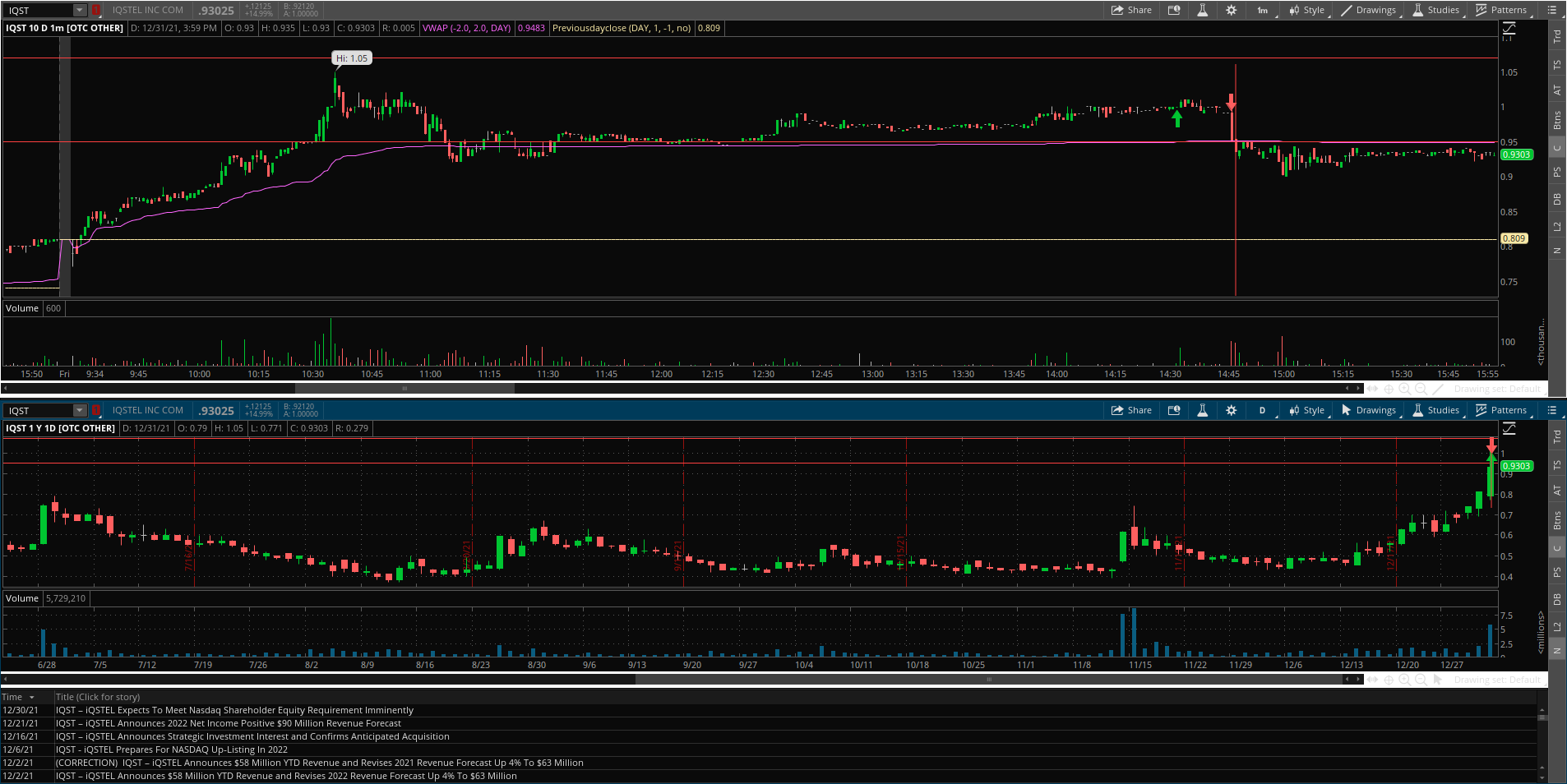
Task: Click the flask icon in the top chart toolbar
Action: pyautogui.click(x=1202, y=11)
